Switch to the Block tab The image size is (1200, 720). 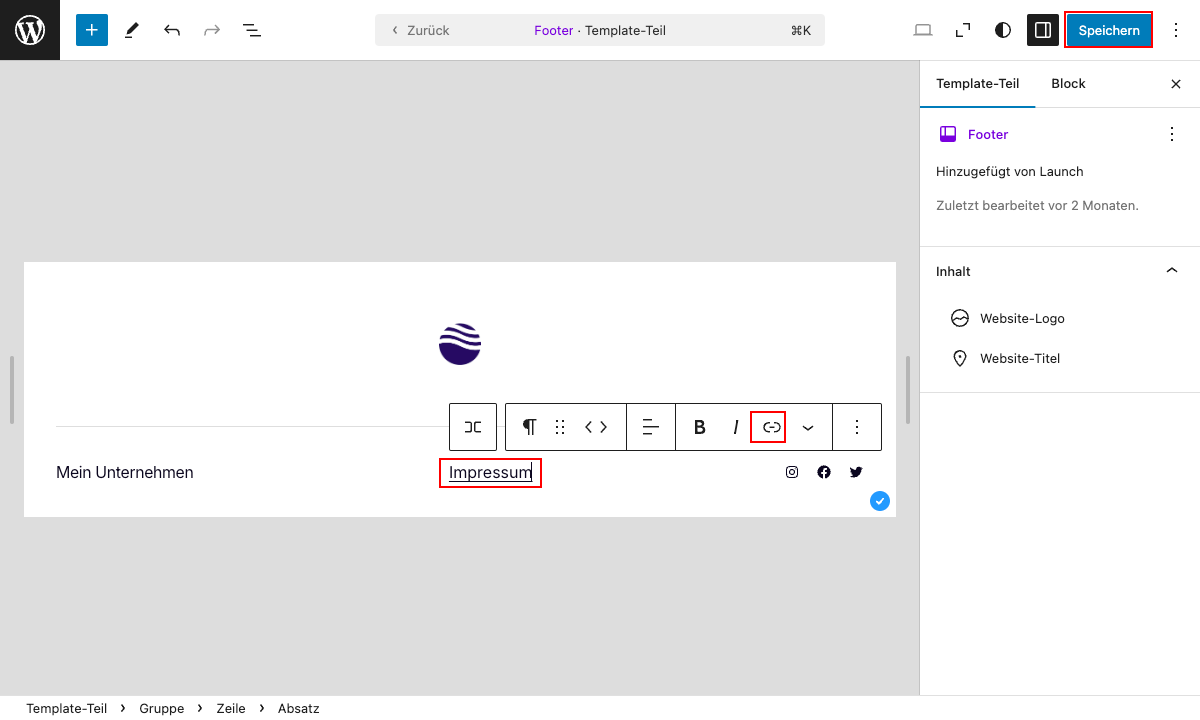(1068, 84)
